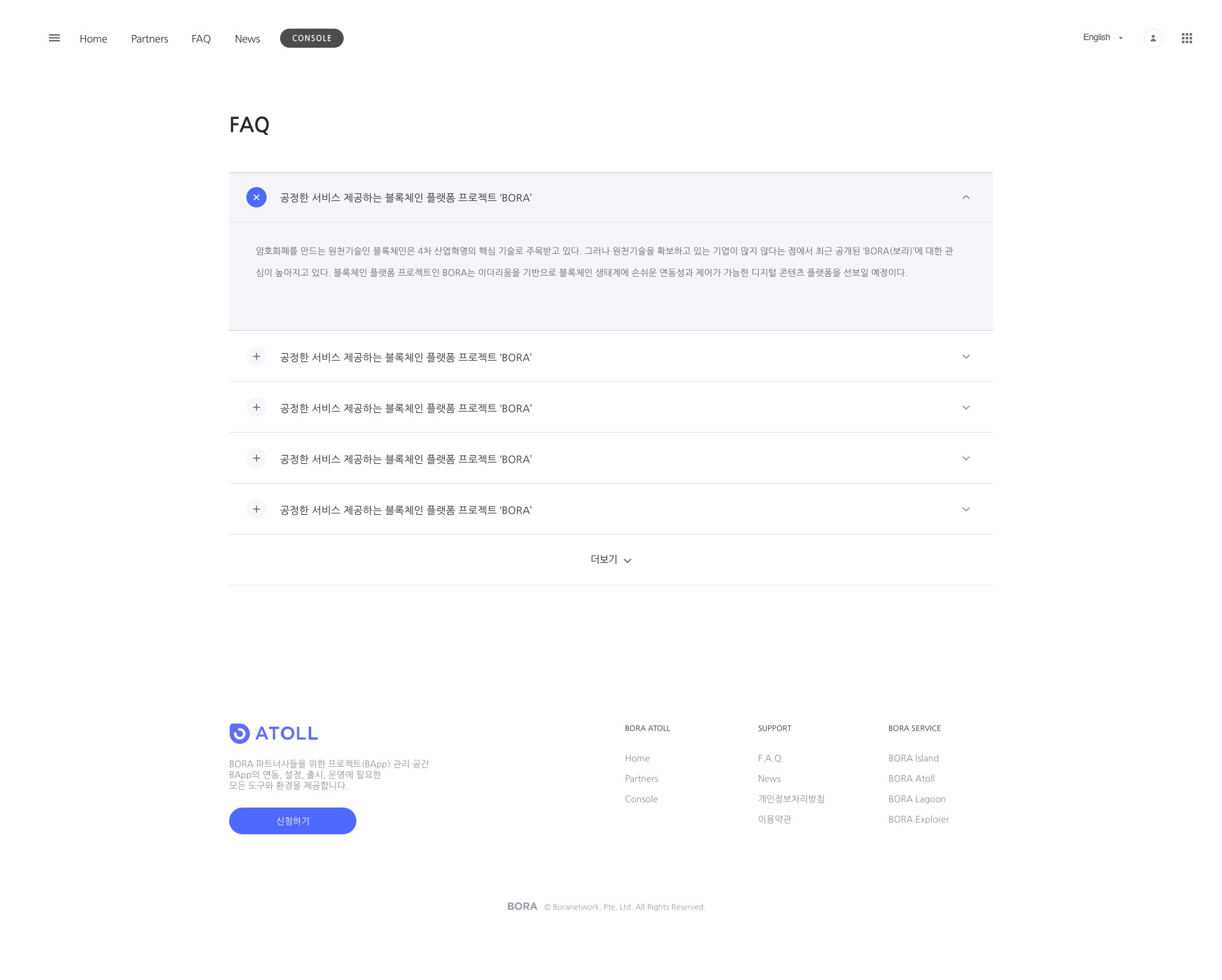Click the plus icon on fourth FAQ item
1222x980 pixels.
point(256,458)
